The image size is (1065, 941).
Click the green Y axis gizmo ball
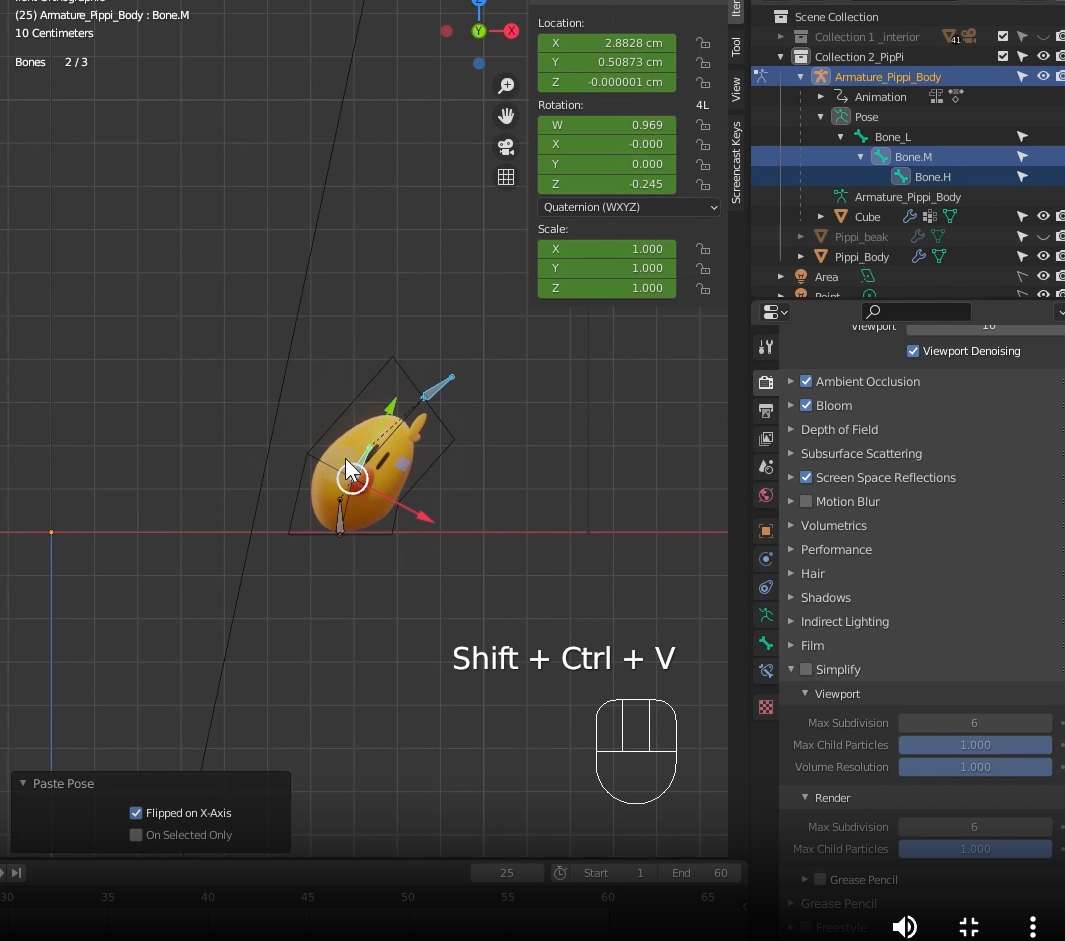point(479,31)
